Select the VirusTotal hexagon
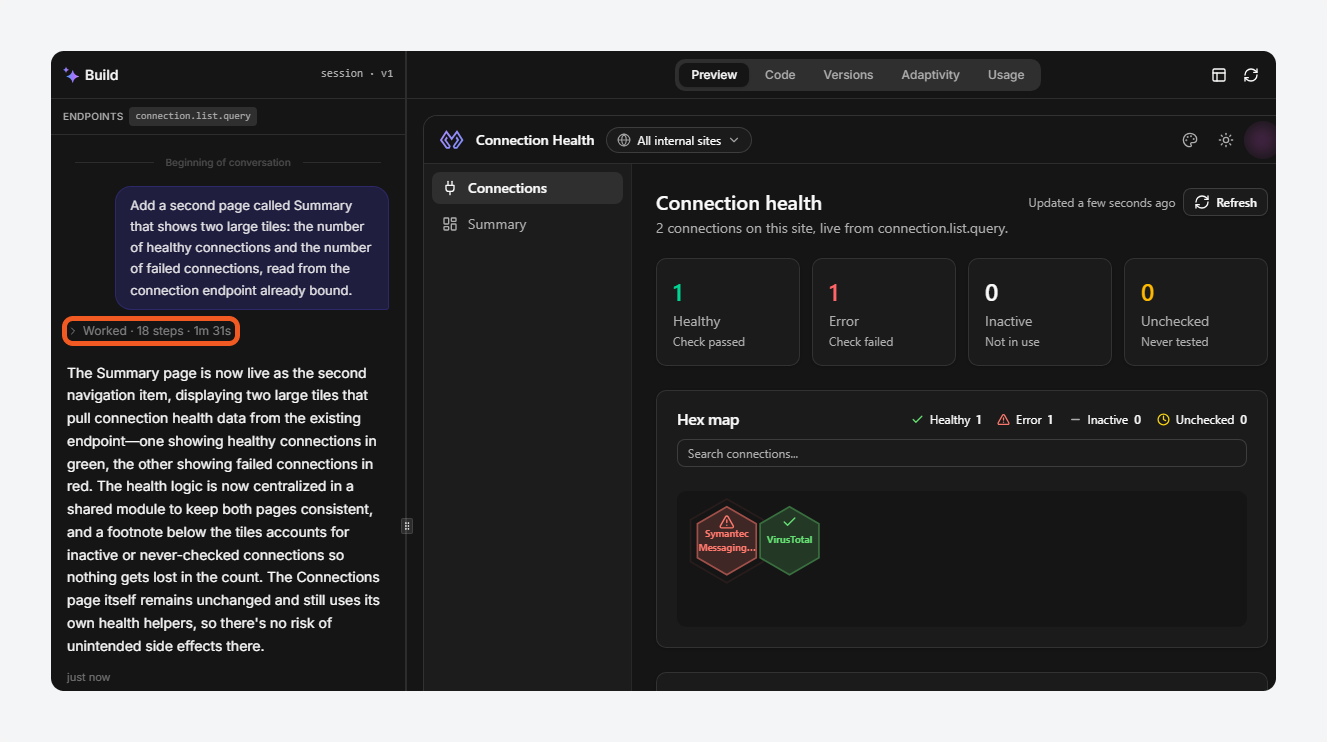The image size is (1327, 742). coord(789,541)
